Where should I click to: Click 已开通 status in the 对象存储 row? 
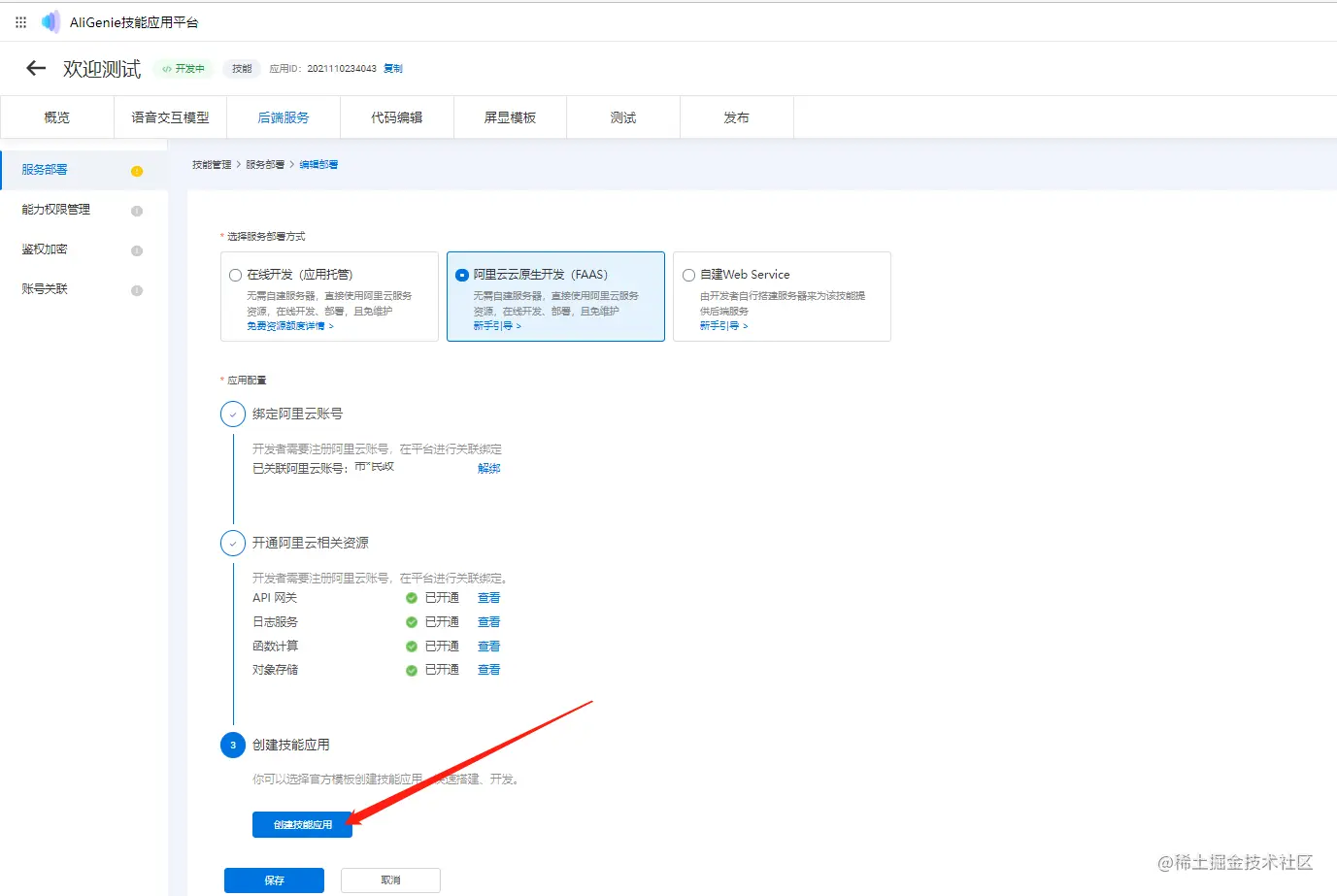[x=442, y=670]
